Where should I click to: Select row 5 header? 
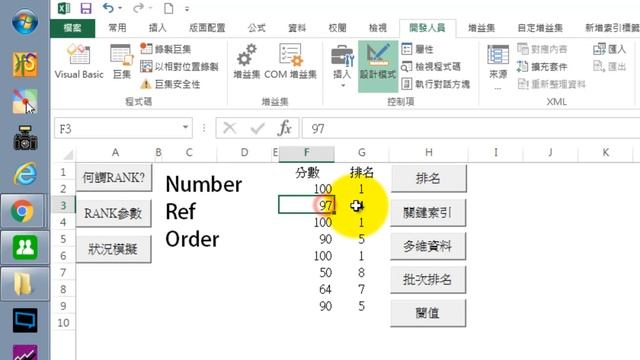[63, 239]
